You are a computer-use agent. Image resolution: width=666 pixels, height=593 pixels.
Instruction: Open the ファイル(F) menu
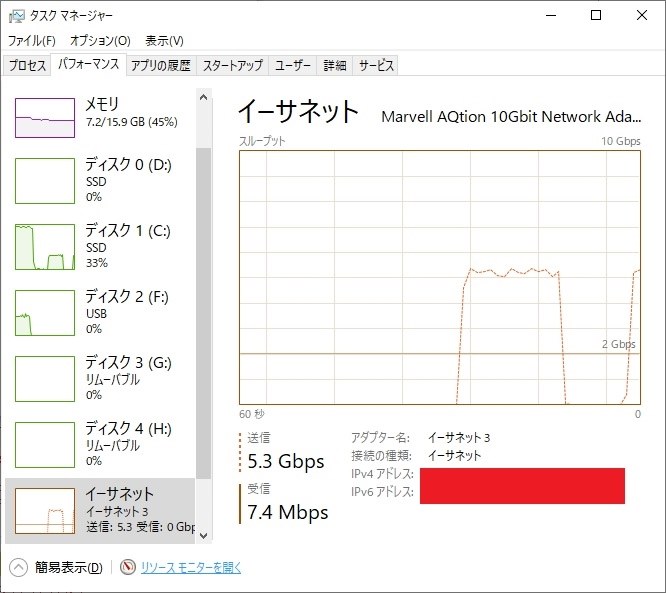(x=32, y=41)
